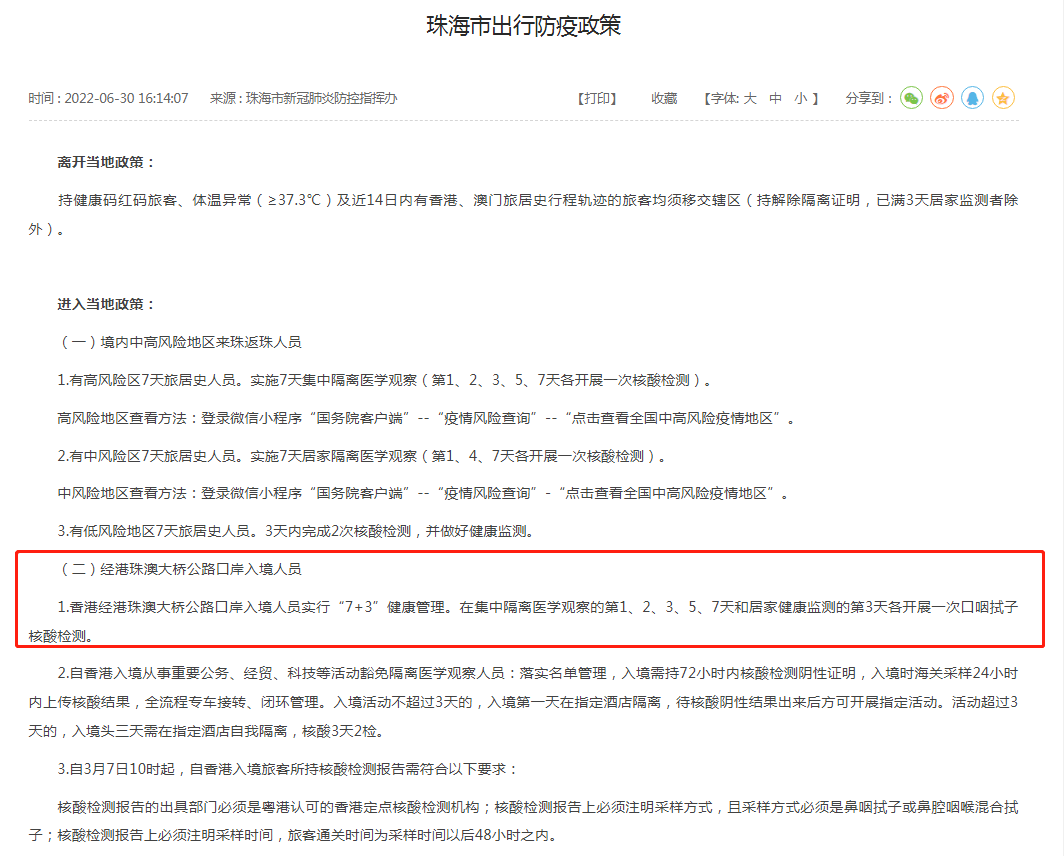Share the page on Sina Weibo
The height and width of the screenshot is (856, 1064).
click(x=941, y=98)
